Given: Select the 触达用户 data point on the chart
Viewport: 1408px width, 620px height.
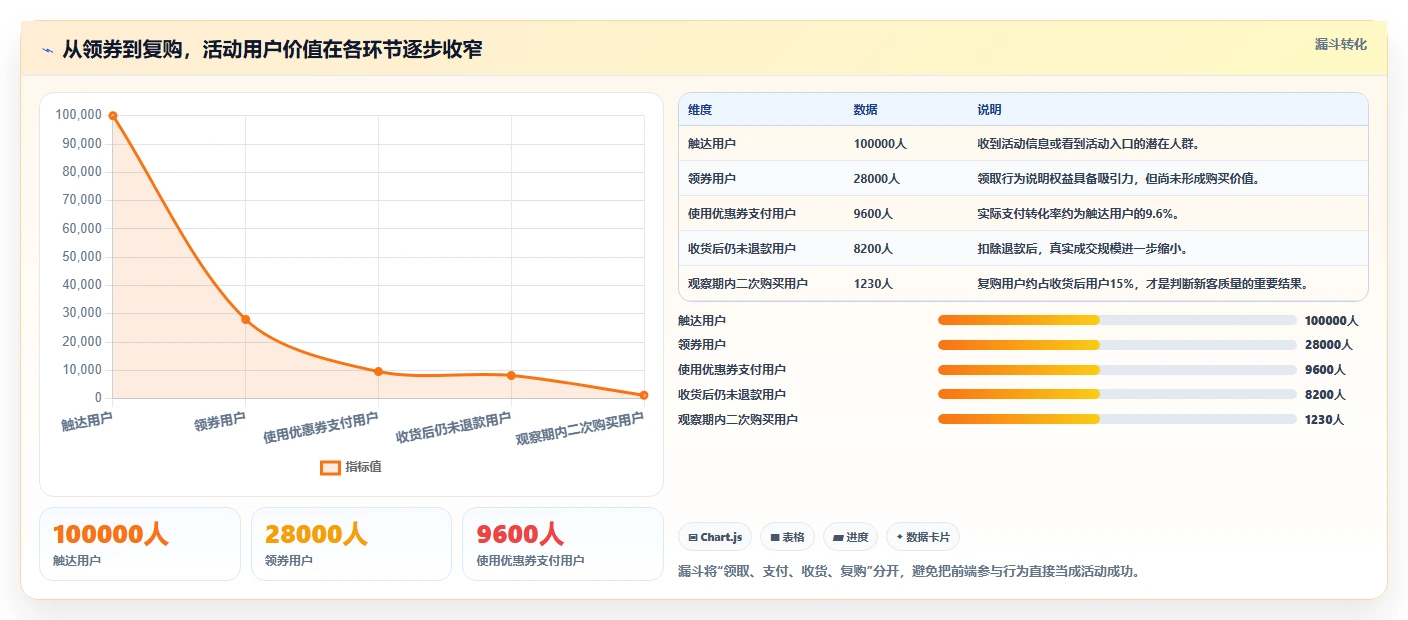Looking at the screenshot, I should (113, 115).
